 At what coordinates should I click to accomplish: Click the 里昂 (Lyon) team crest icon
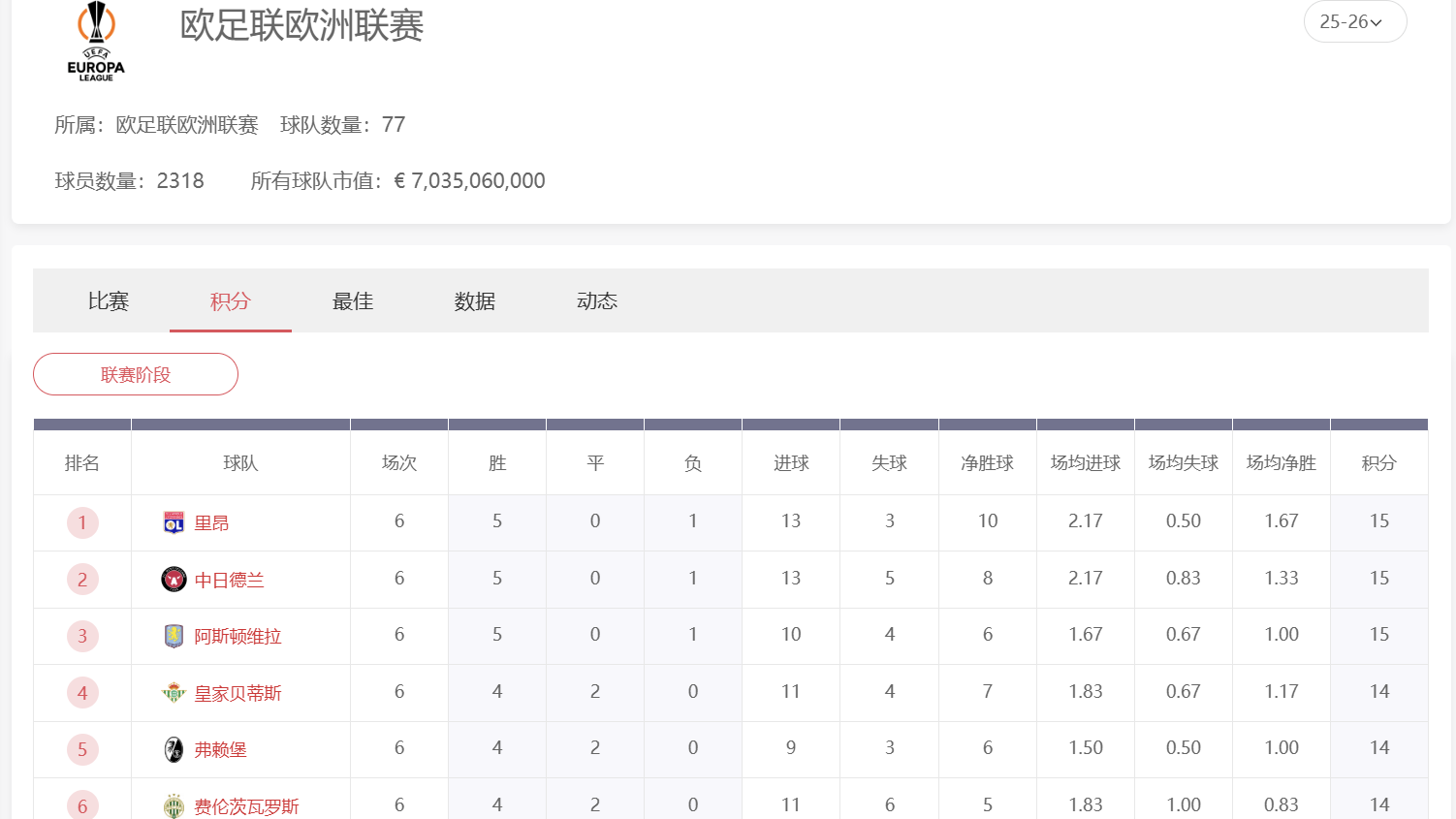[x=174, y=523]
